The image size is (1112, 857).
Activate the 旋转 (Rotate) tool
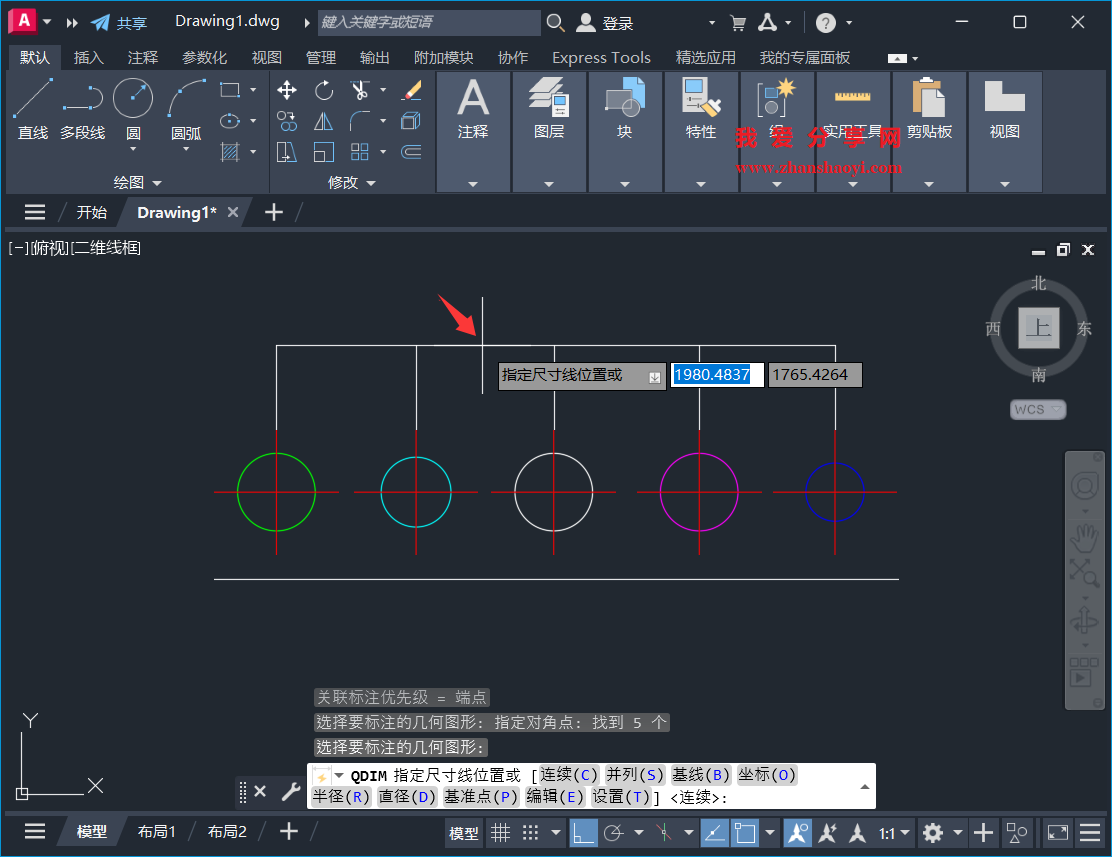coord(325,90)
